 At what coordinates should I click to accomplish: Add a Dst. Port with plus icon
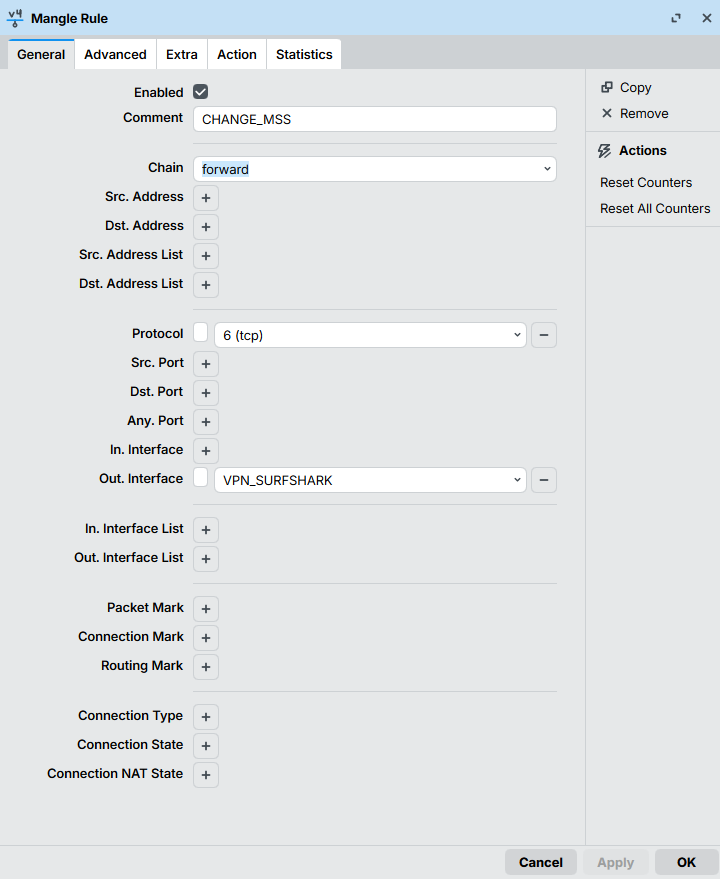206,393
